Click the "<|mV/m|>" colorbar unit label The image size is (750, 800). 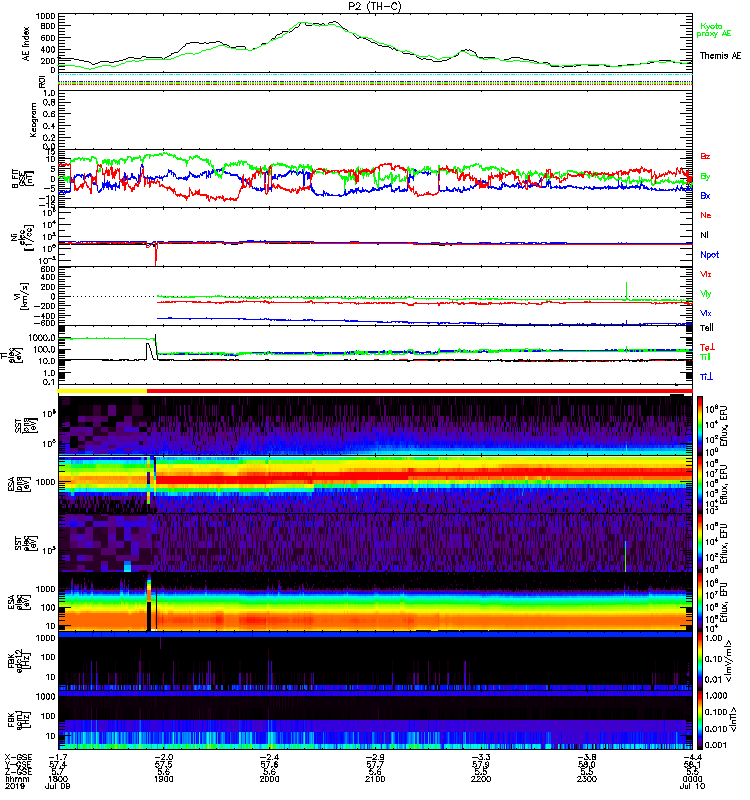(730, 662)
